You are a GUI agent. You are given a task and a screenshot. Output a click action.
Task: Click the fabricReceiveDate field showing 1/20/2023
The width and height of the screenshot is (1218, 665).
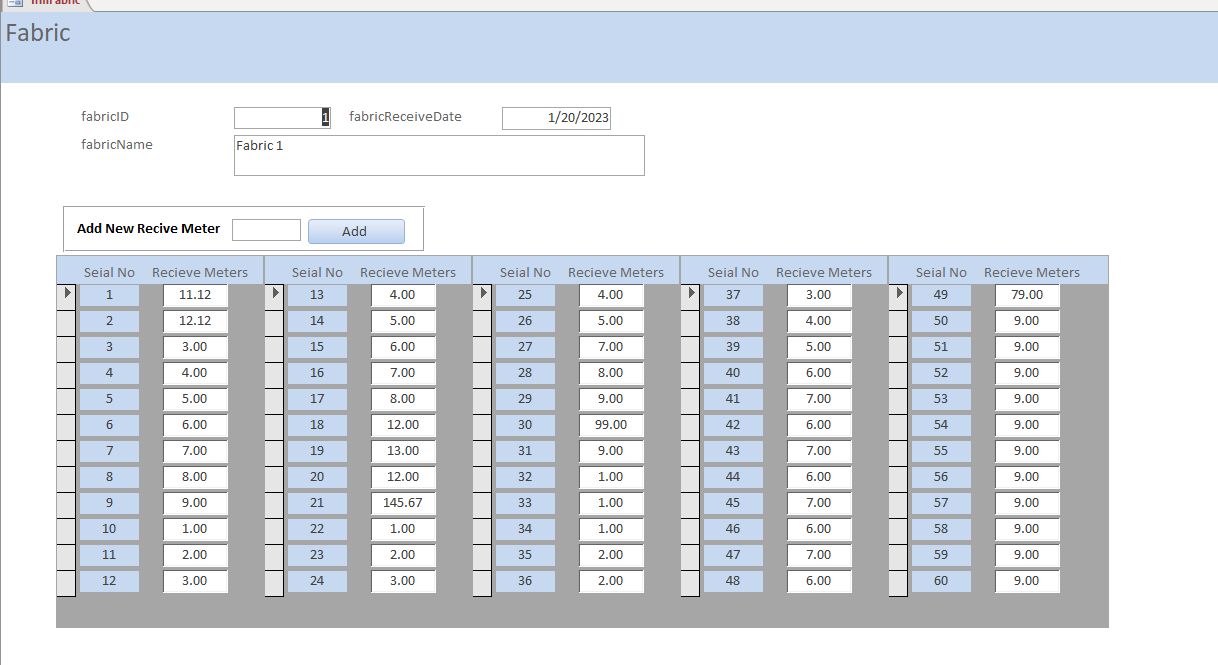point(556,118)
